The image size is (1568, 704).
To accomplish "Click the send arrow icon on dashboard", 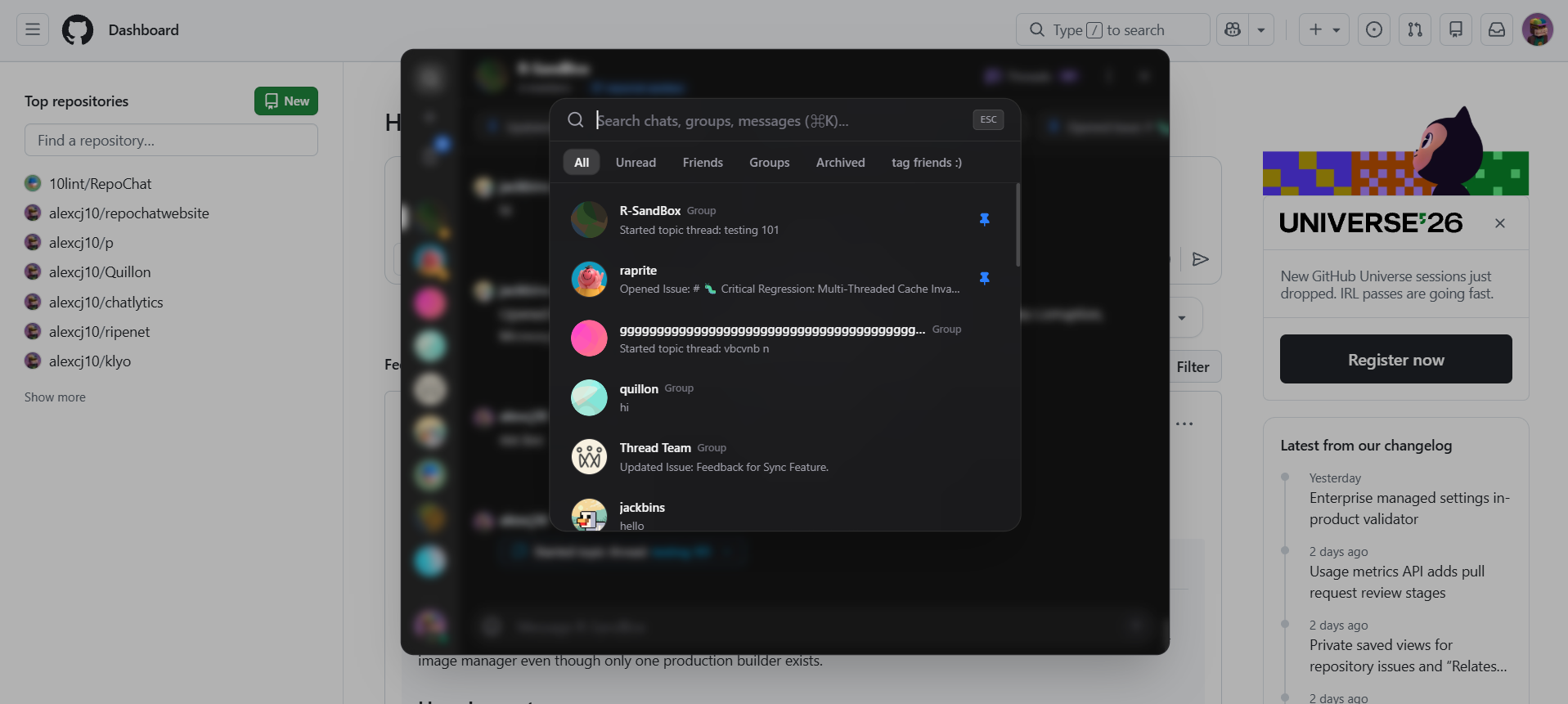I will [1200, 259].
